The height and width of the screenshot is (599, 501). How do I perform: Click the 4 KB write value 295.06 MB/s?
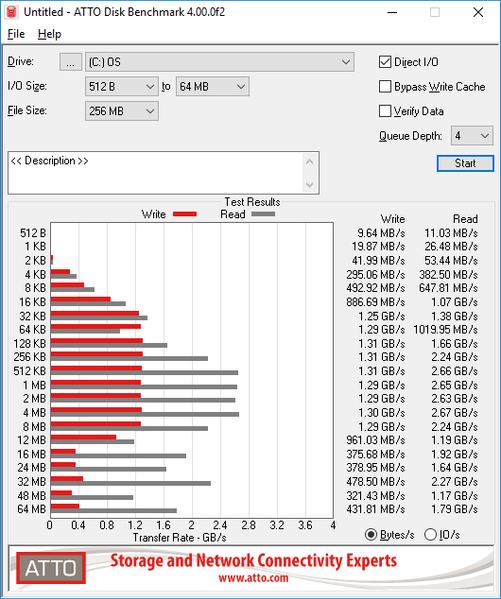click(x=375, y=275)
